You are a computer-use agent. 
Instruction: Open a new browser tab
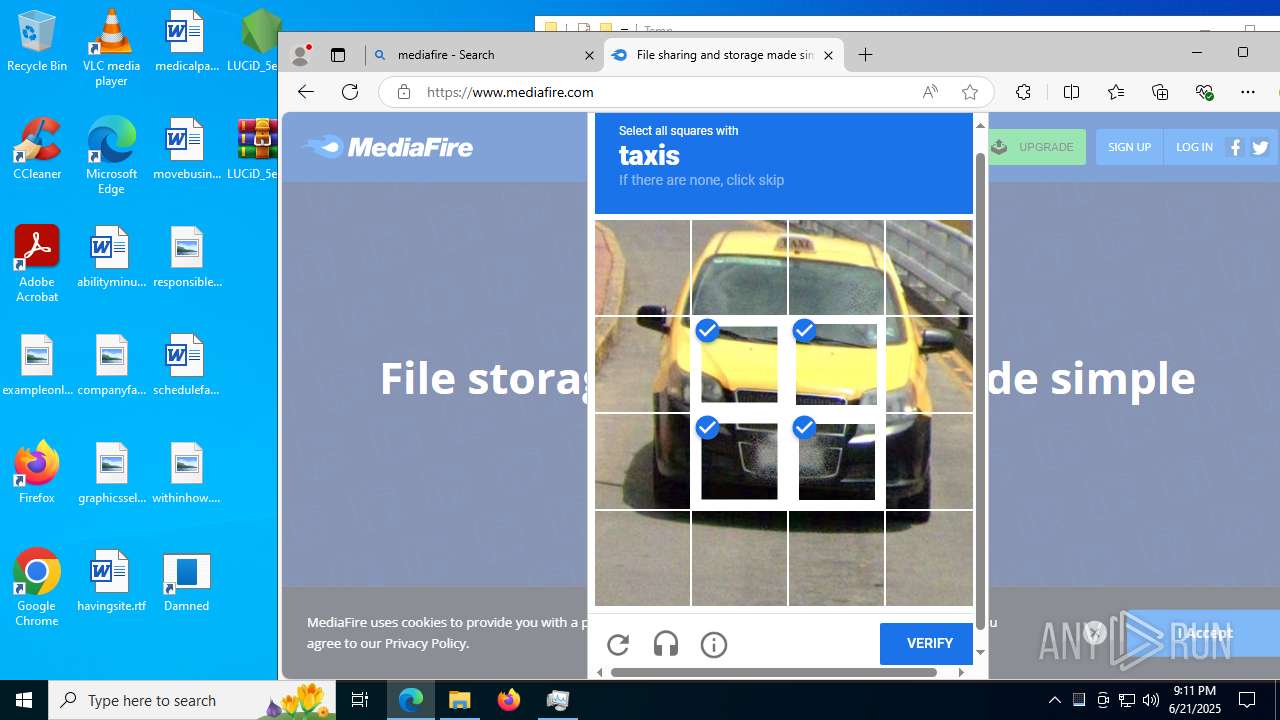[866, 55]
